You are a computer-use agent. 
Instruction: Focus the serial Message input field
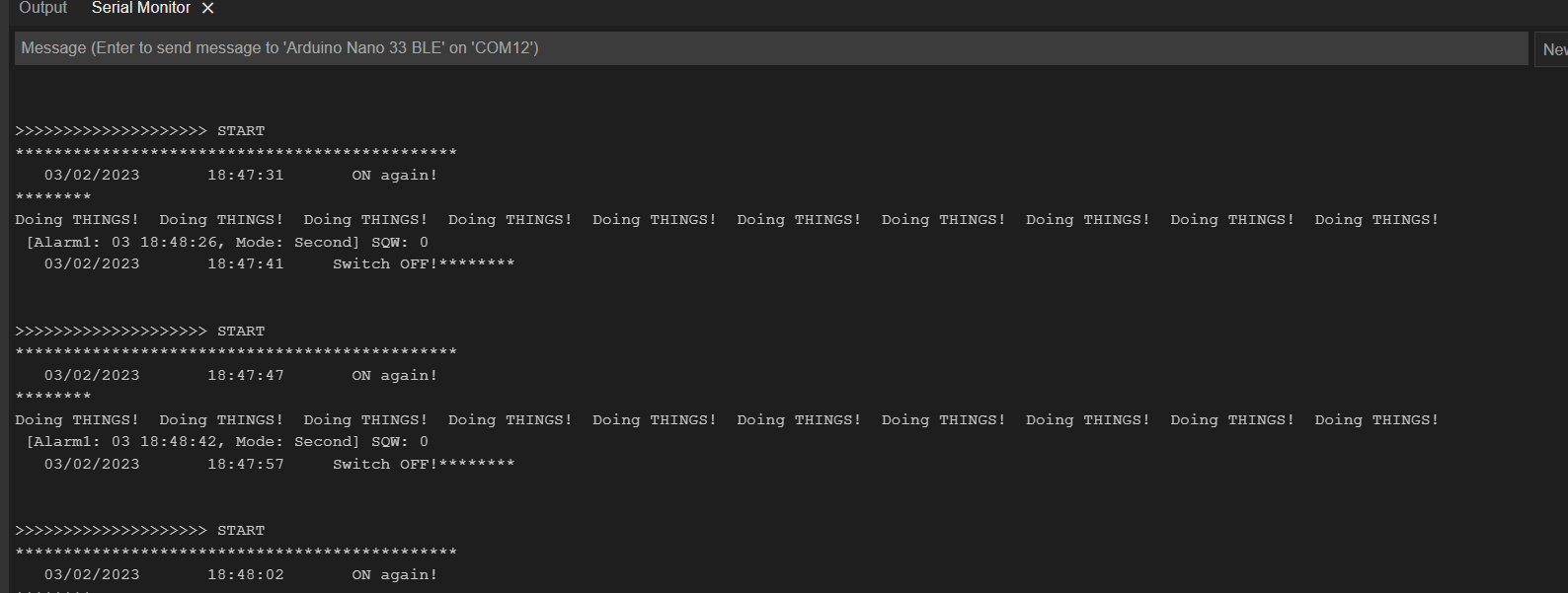point(770,48)
